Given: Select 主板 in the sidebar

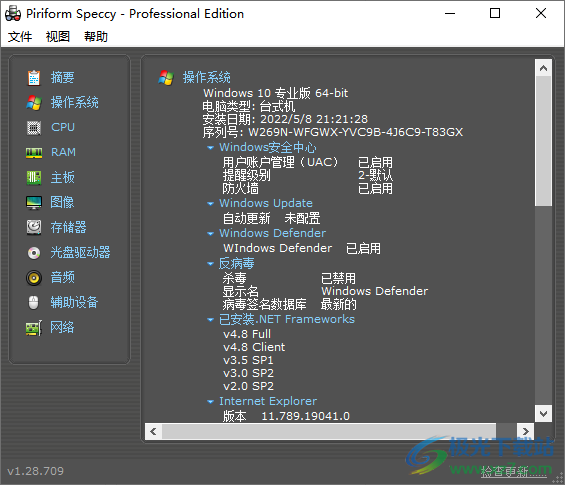Looking at the screenshot, I should (62, 177).
